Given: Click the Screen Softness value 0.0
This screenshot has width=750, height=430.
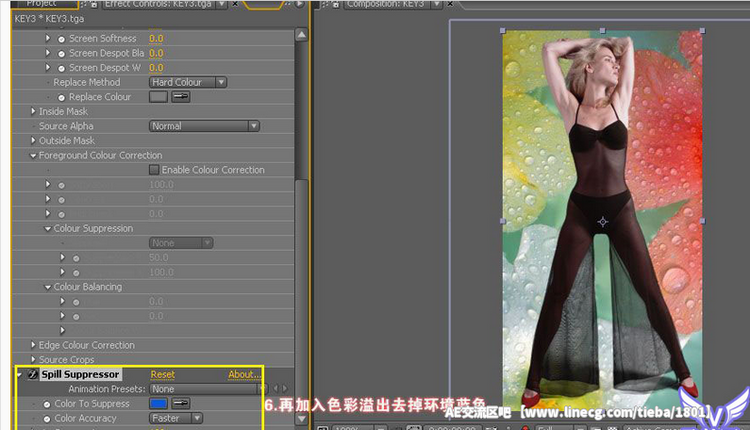Looking at the screenshot, I should pyautogui.click(x=156, y=38).
